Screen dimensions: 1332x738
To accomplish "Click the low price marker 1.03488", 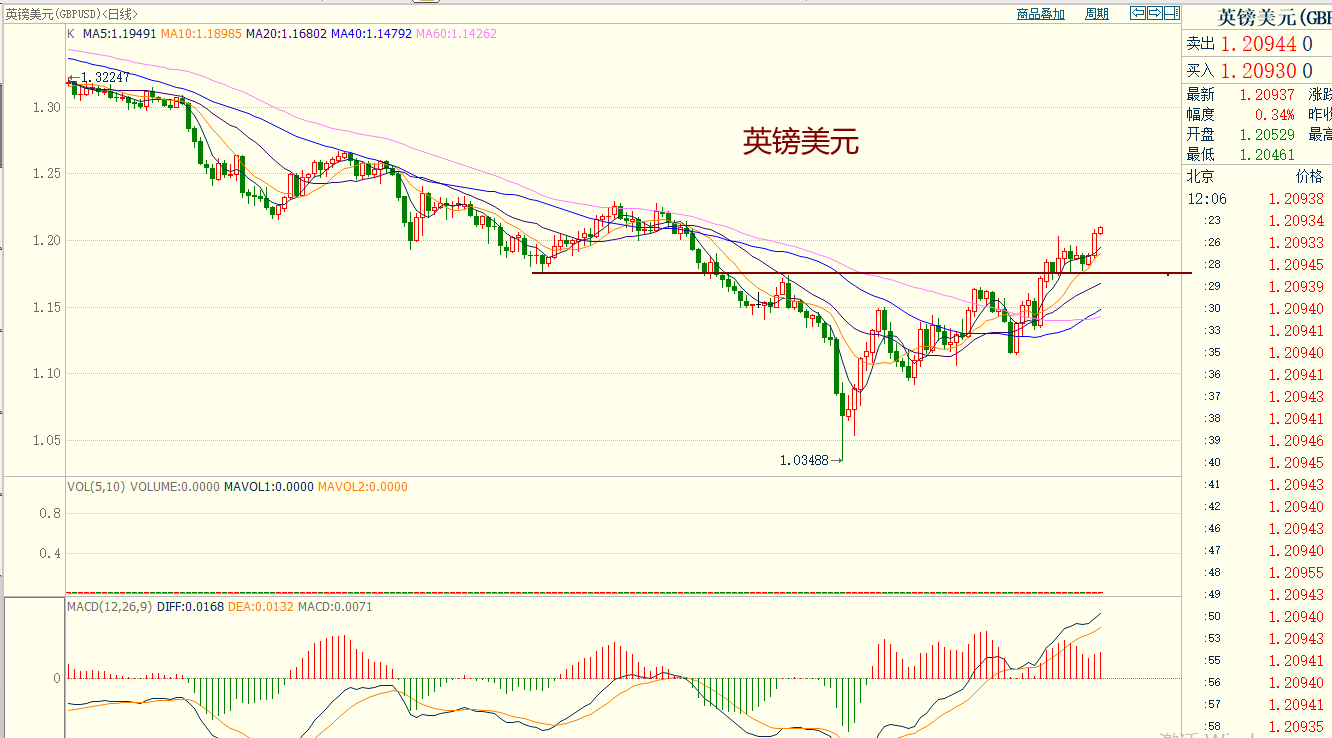I will pyautogui.click(x=804, y=460).
